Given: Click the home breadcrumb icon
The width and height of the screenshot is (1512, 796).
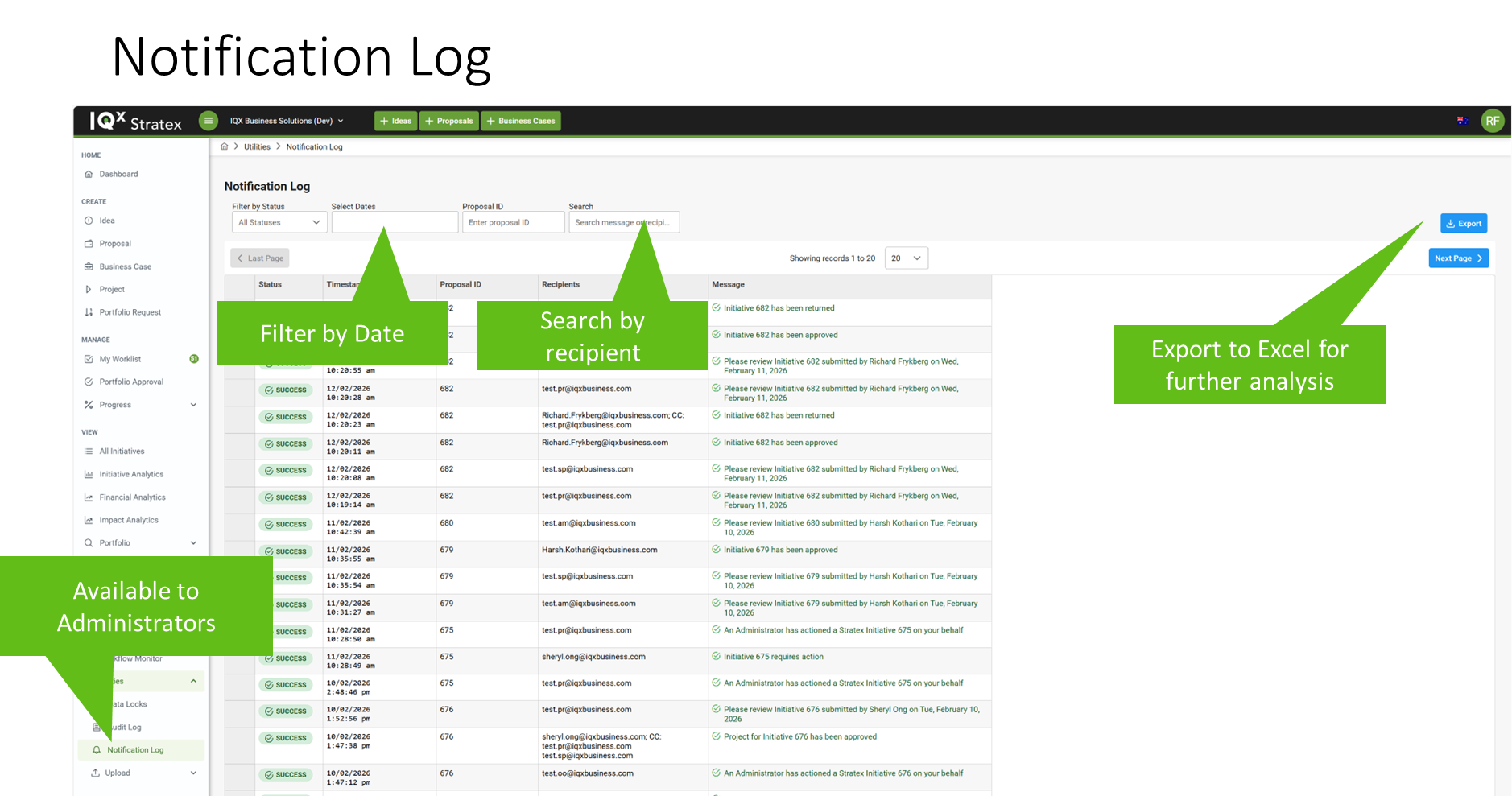Looking at the screenshot, I should tap(225, 146).
